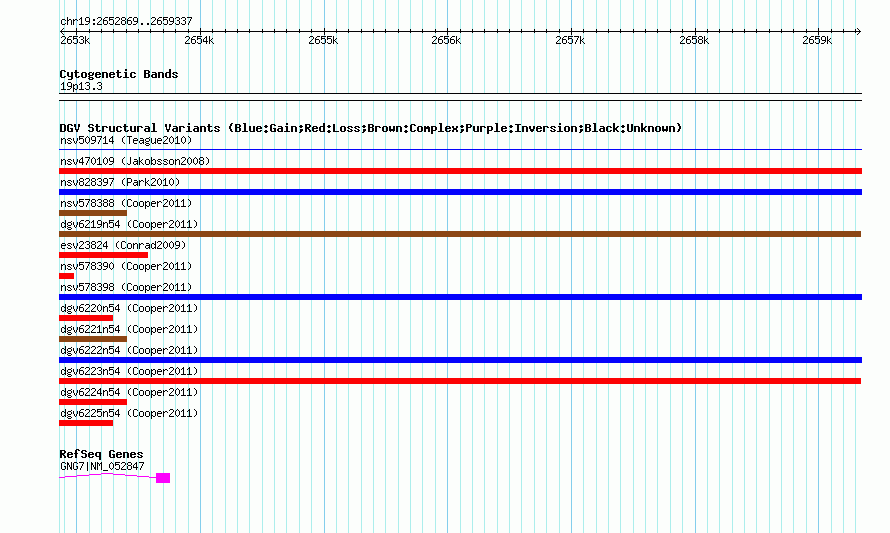Click the blue nsv578398 (Cooper2011) gain bar
The height and width of the screenshot is (533, 890).
(460, 297)
